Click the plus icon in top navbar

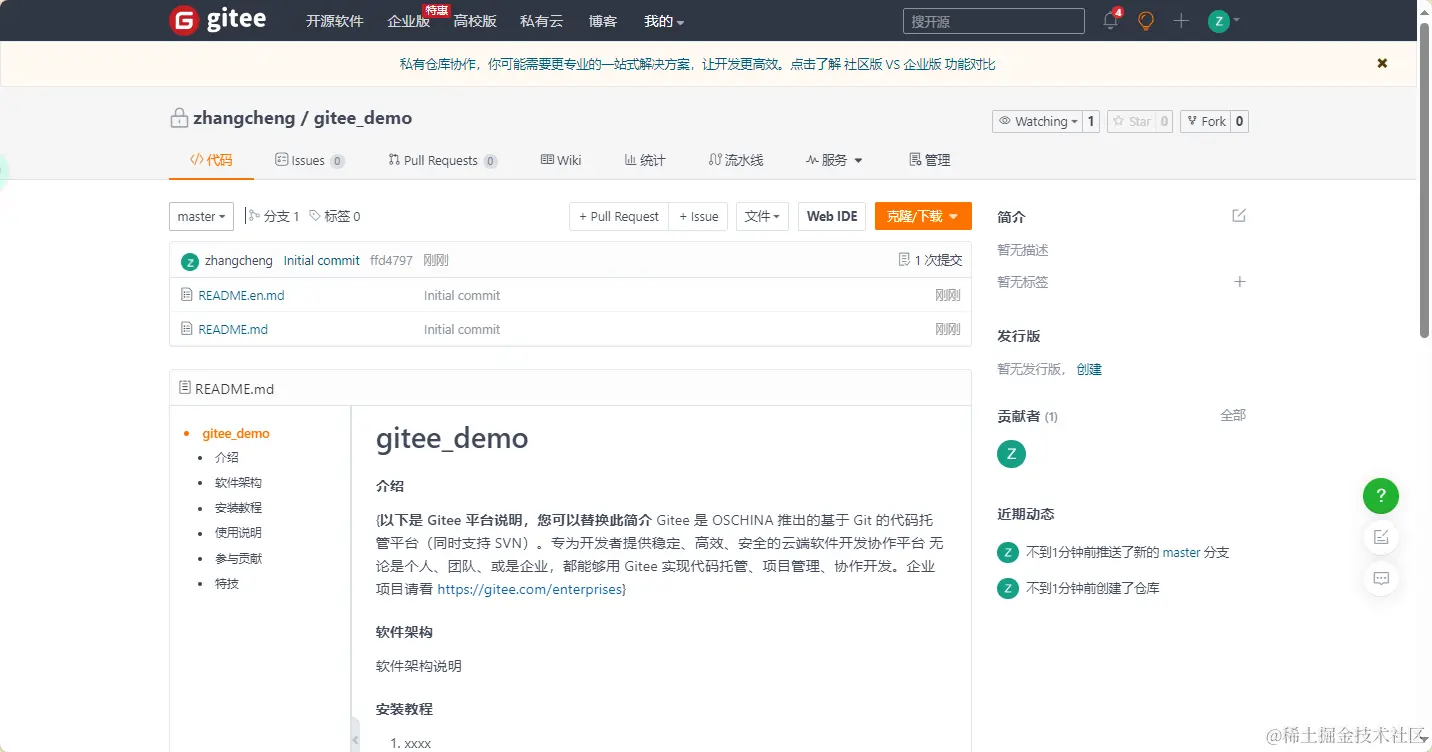1181,21
